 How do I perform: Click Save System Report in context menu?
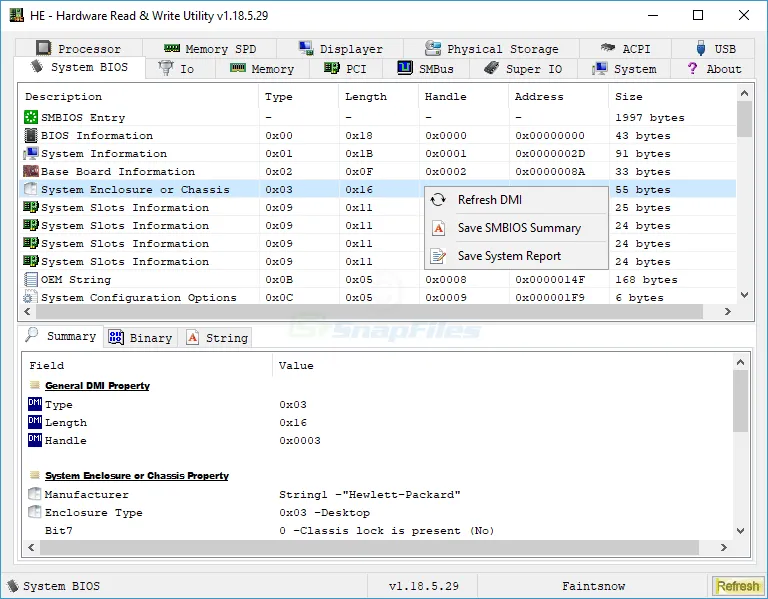point(509,256)
